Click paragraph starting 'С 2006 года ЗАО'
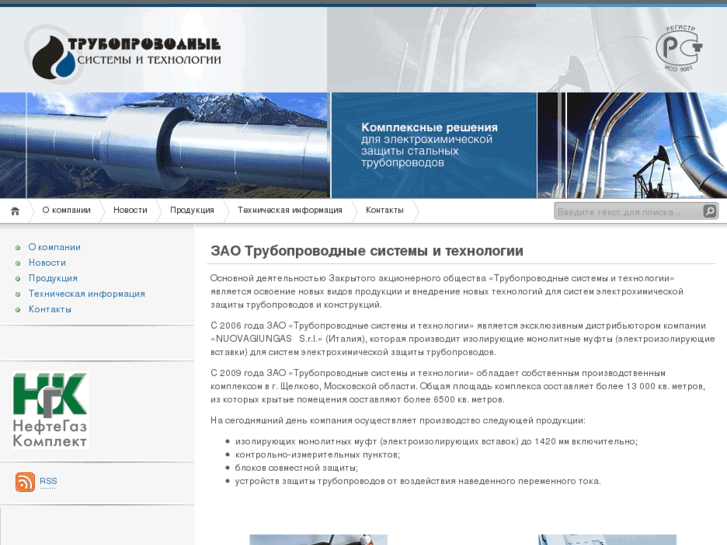 462,339
